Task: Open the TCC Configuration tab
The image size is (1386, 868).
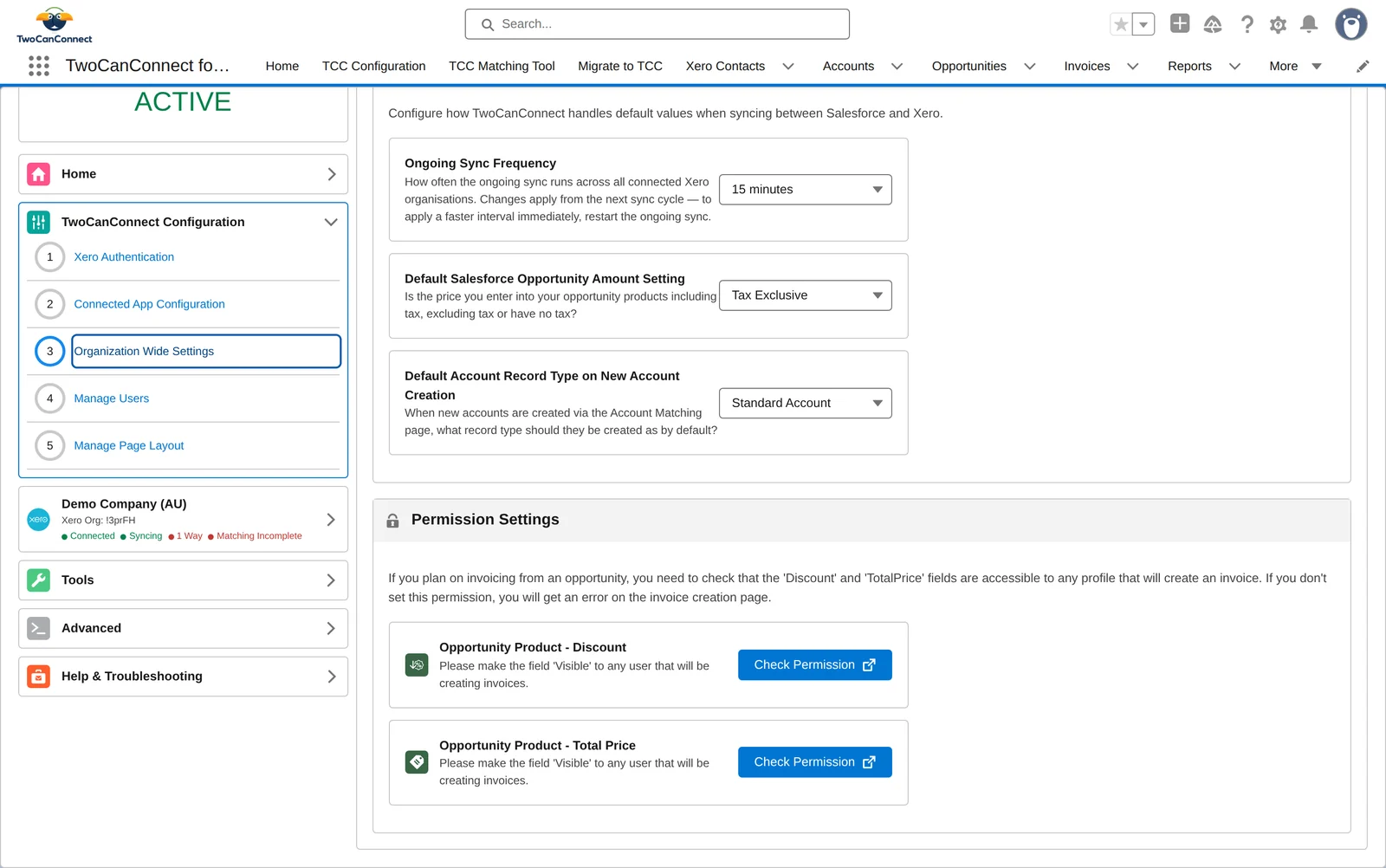Action: 374,67
